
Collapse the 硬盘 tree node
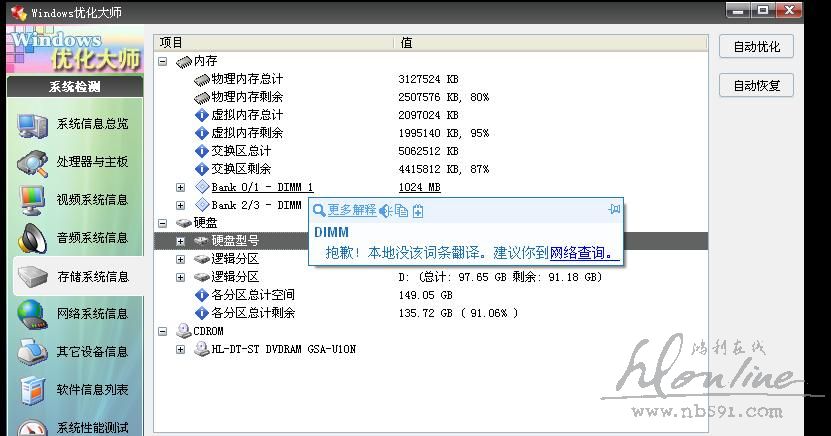click(x=163, y=224)
